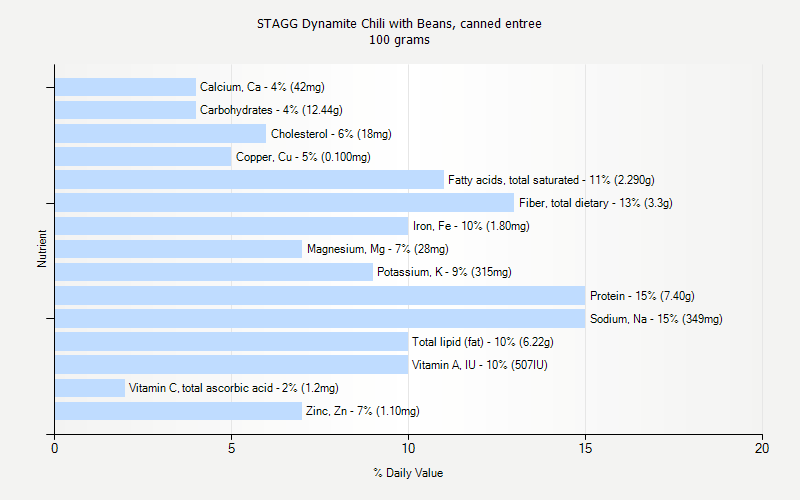Select the Copper, Cu 5% bar
800x500 pixels.
coord(143,157)
